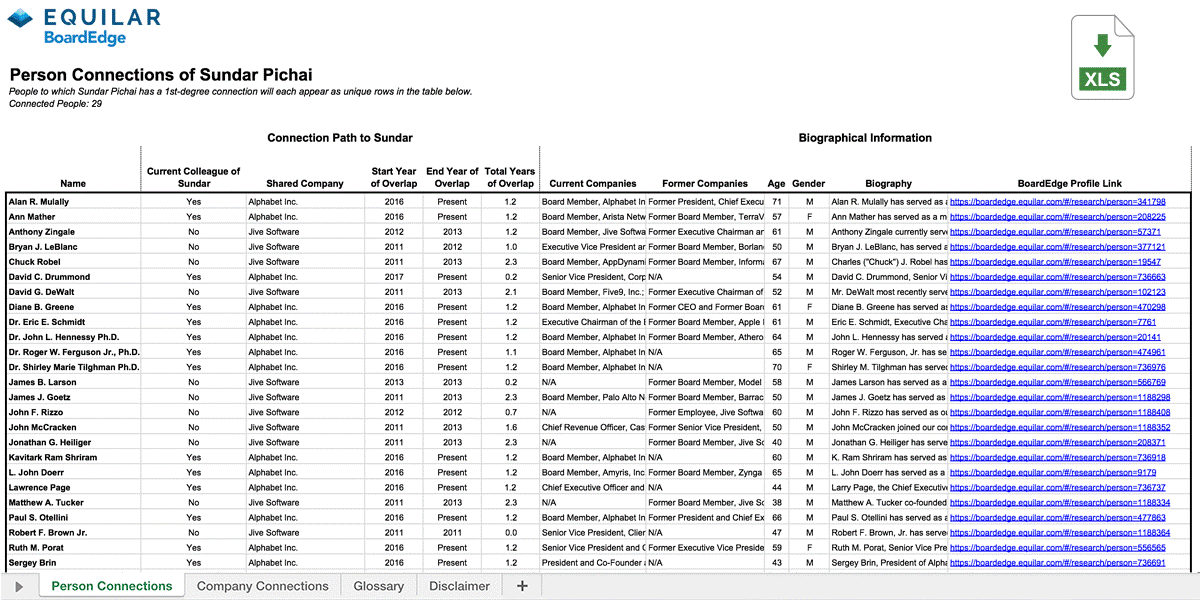Click the Total Years of Overlap header

pyautogui.click(x=511, y=177)
